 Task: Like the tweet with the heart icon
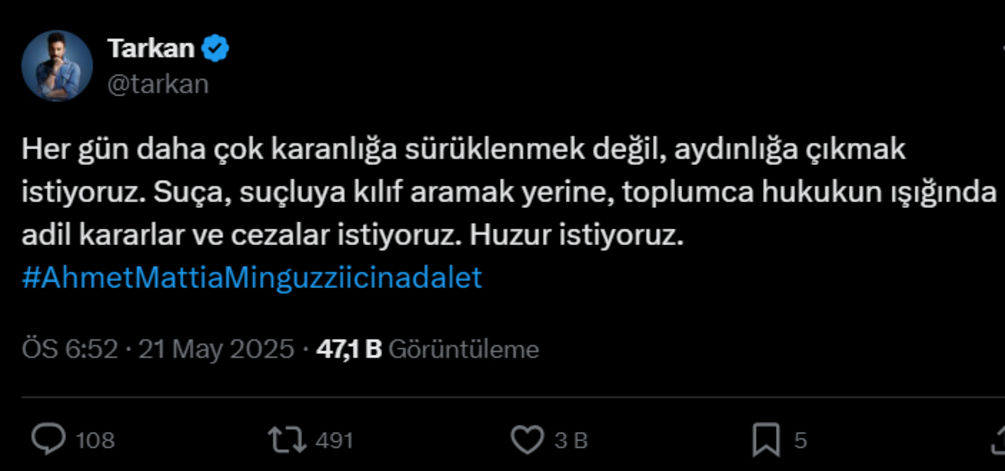tap(527, 440)
